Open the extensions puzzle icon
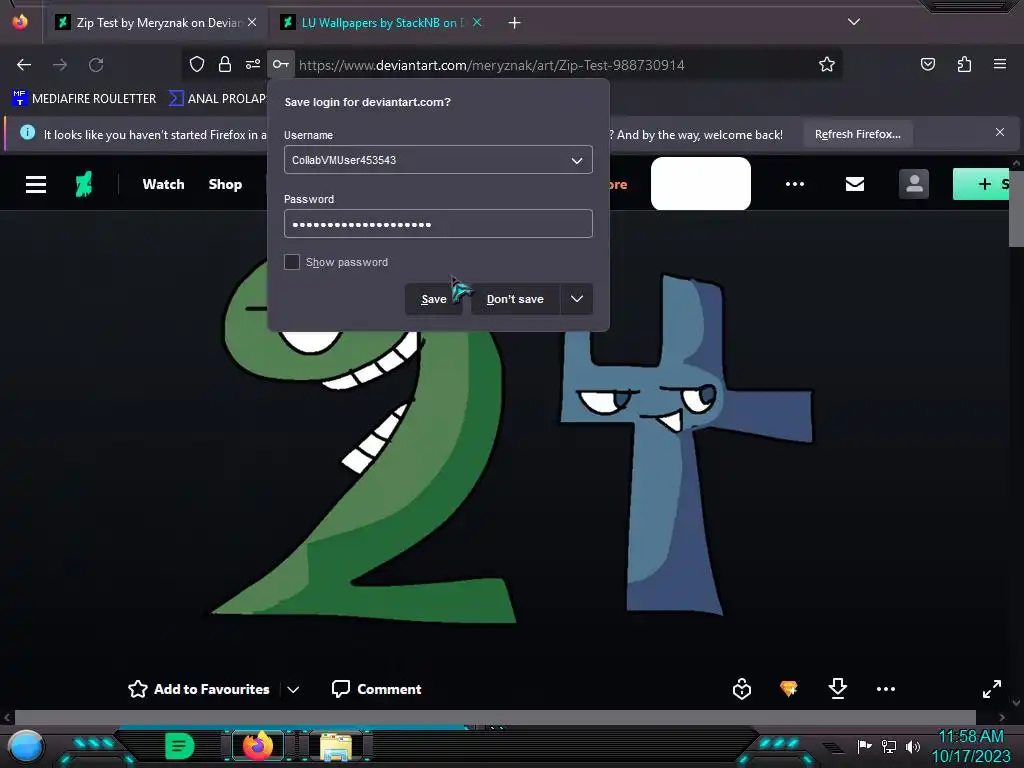Screen dimensions: 1024x768 [x=964, y=64]
